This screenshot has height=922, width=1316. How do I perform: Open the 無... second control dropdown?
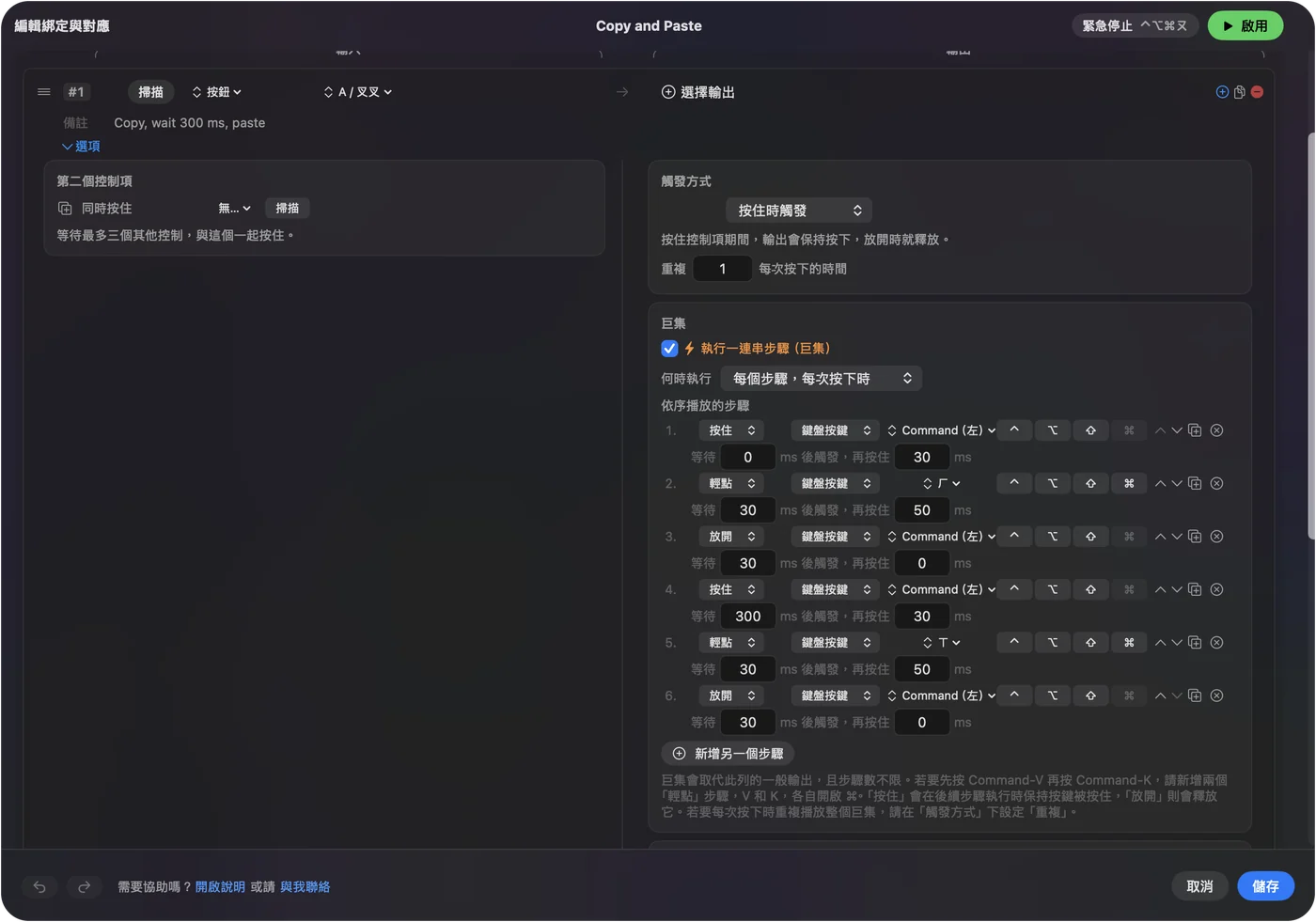point(234,209)
